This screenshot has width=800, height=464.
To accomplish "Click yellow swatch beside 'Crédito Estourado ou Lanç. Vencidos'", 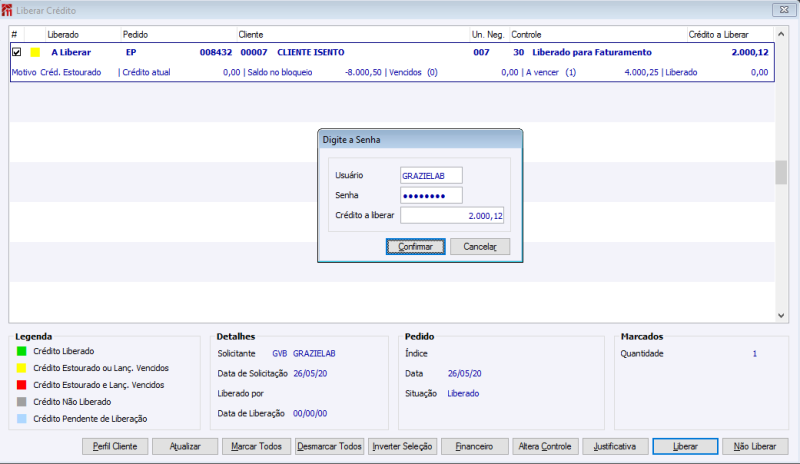I will [x=21, y=368].
